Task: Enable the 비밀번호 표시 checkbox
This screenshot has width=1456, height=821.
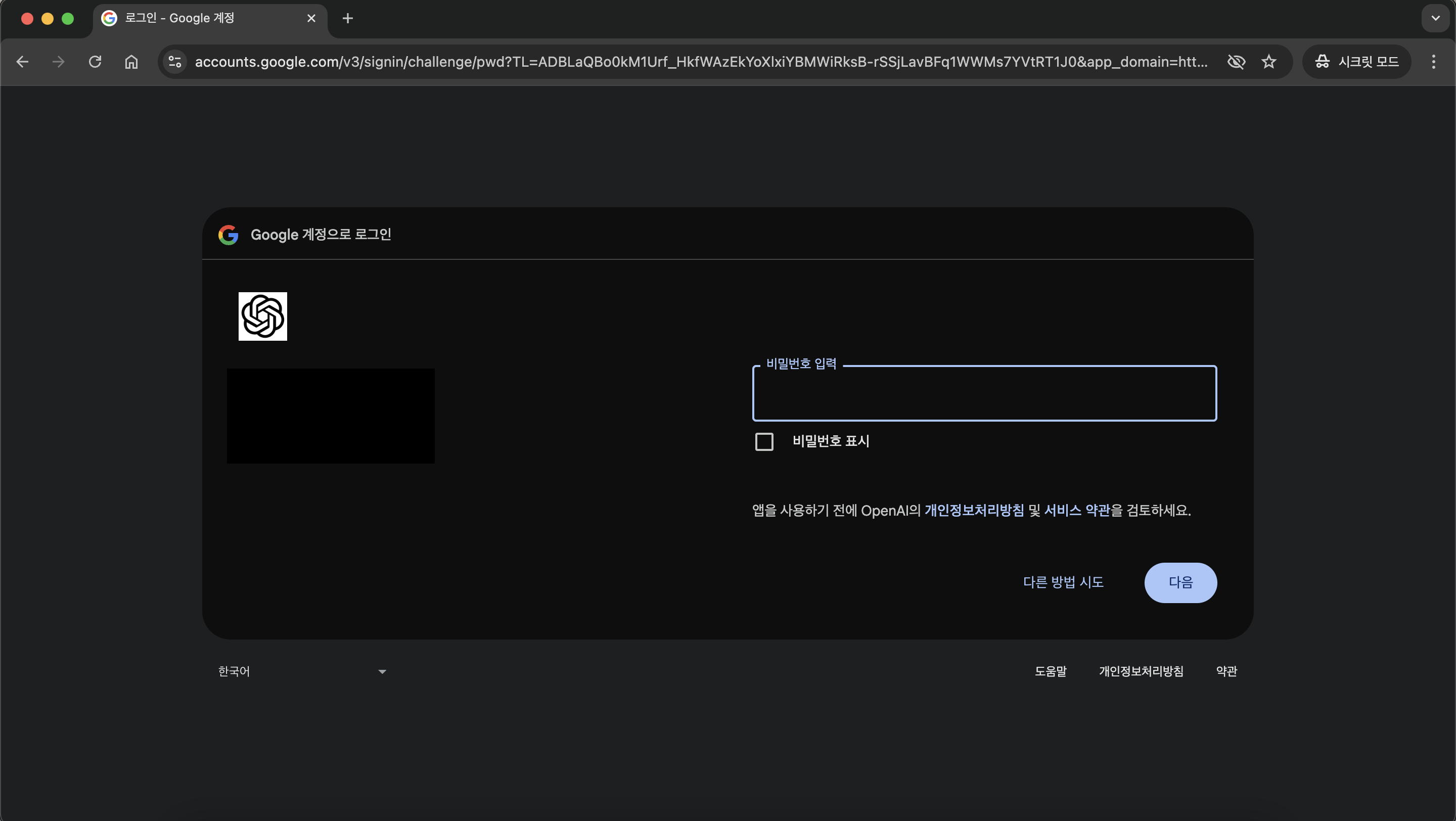Action: click(764, 441)
